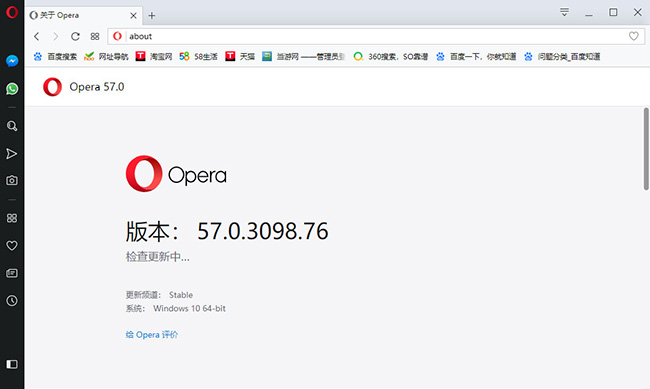The width and height of the screenshot is (650, 389).
Task: Click the Opera 57.0 header text
Action: click(x=97, y=87)
